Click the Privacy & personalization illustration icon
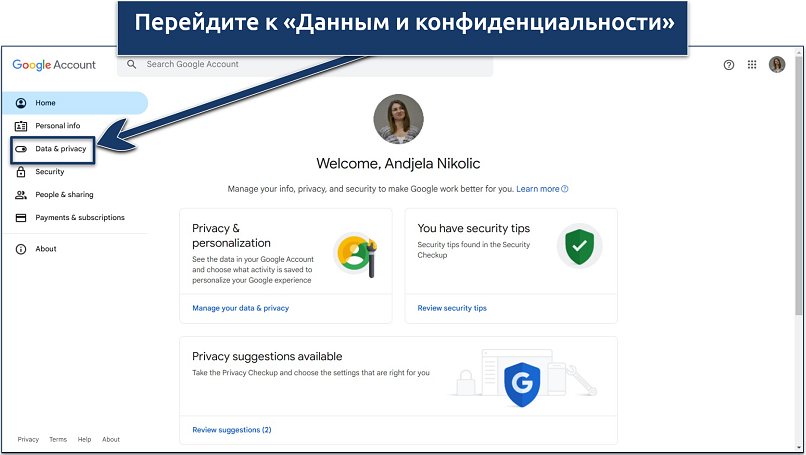The width and height of the screenshot is (806, 455). click(353, 254)
